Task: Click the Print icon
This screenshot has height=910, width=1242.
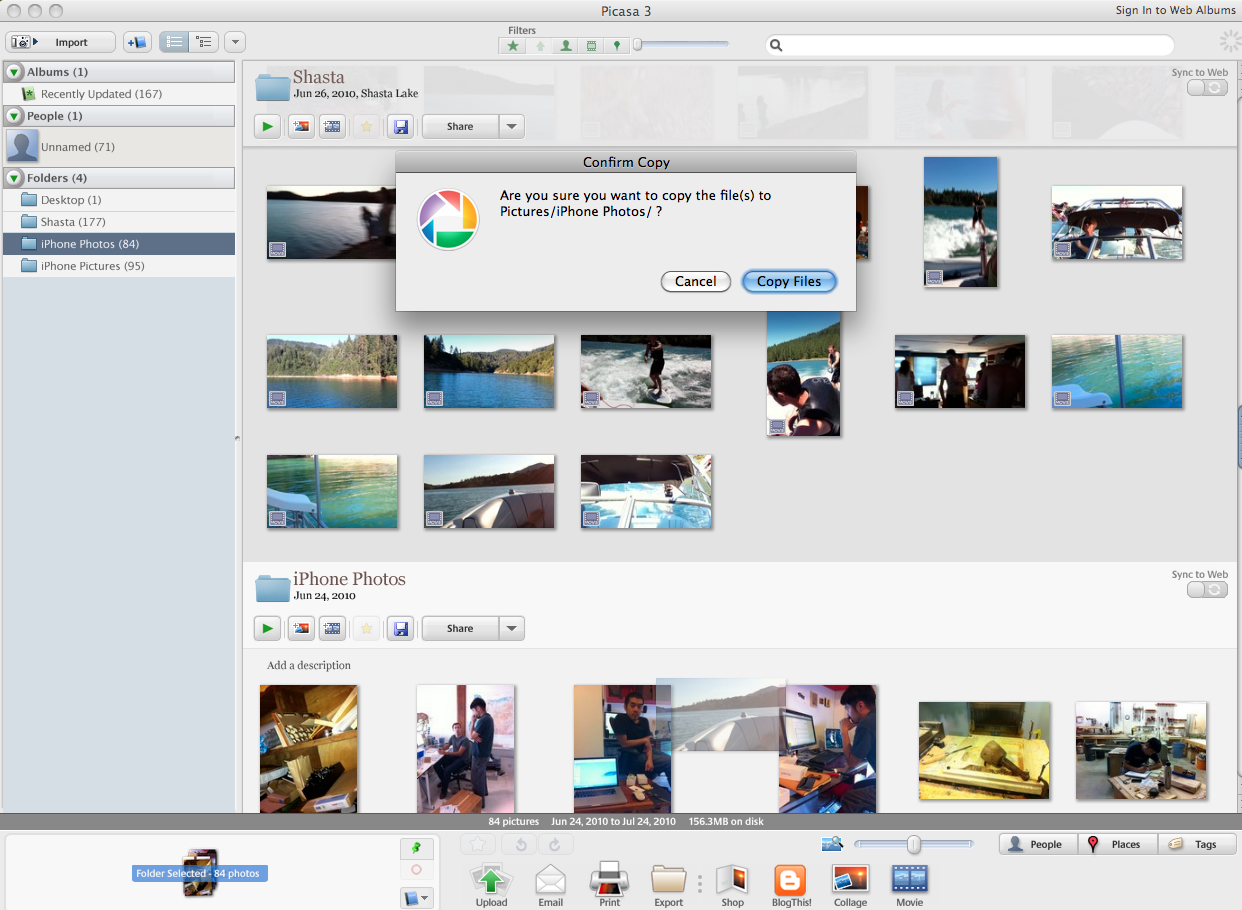Action: (x=609, y=881)
